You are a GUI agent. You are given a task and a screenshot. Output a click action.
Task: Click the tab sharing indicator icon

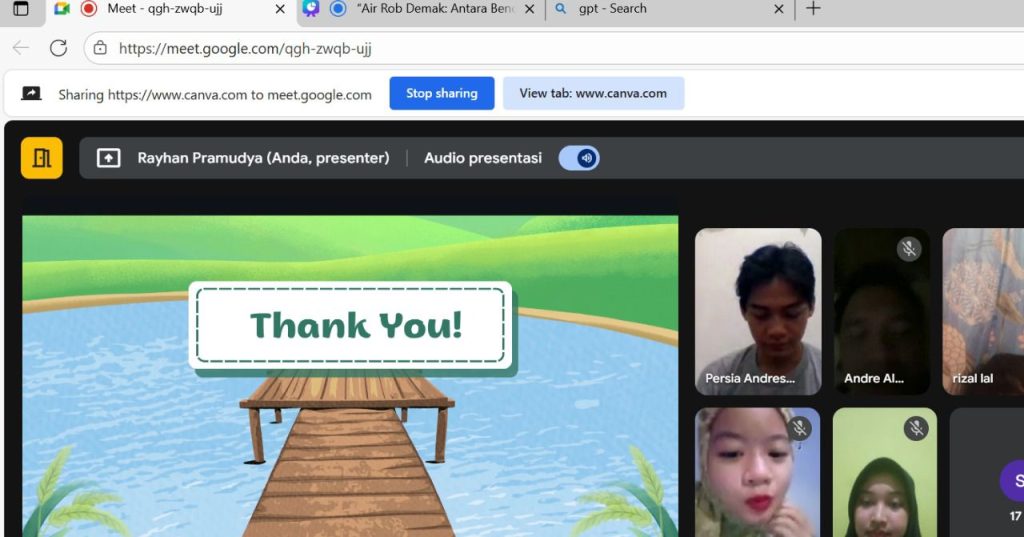tap(31, 93)
